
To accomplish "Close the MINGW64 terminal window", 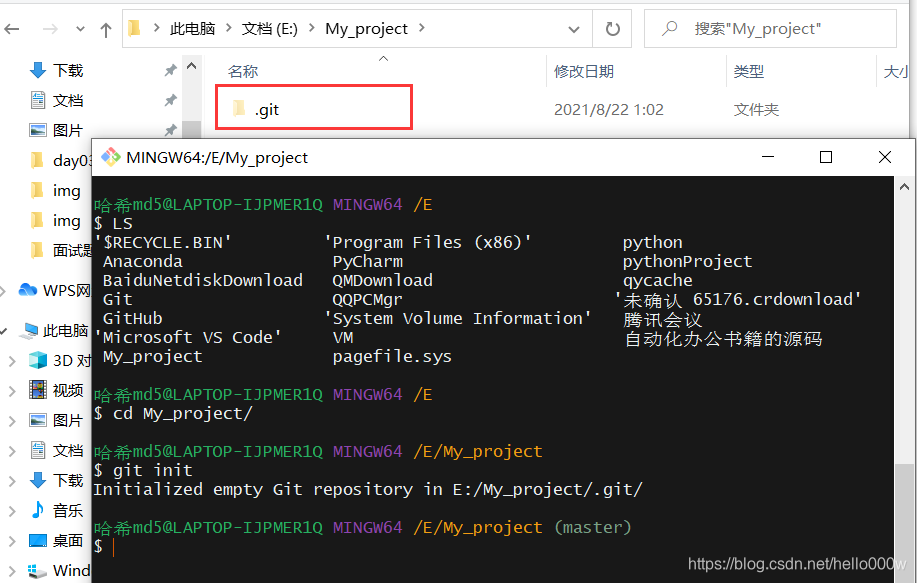I will (885, 157).
